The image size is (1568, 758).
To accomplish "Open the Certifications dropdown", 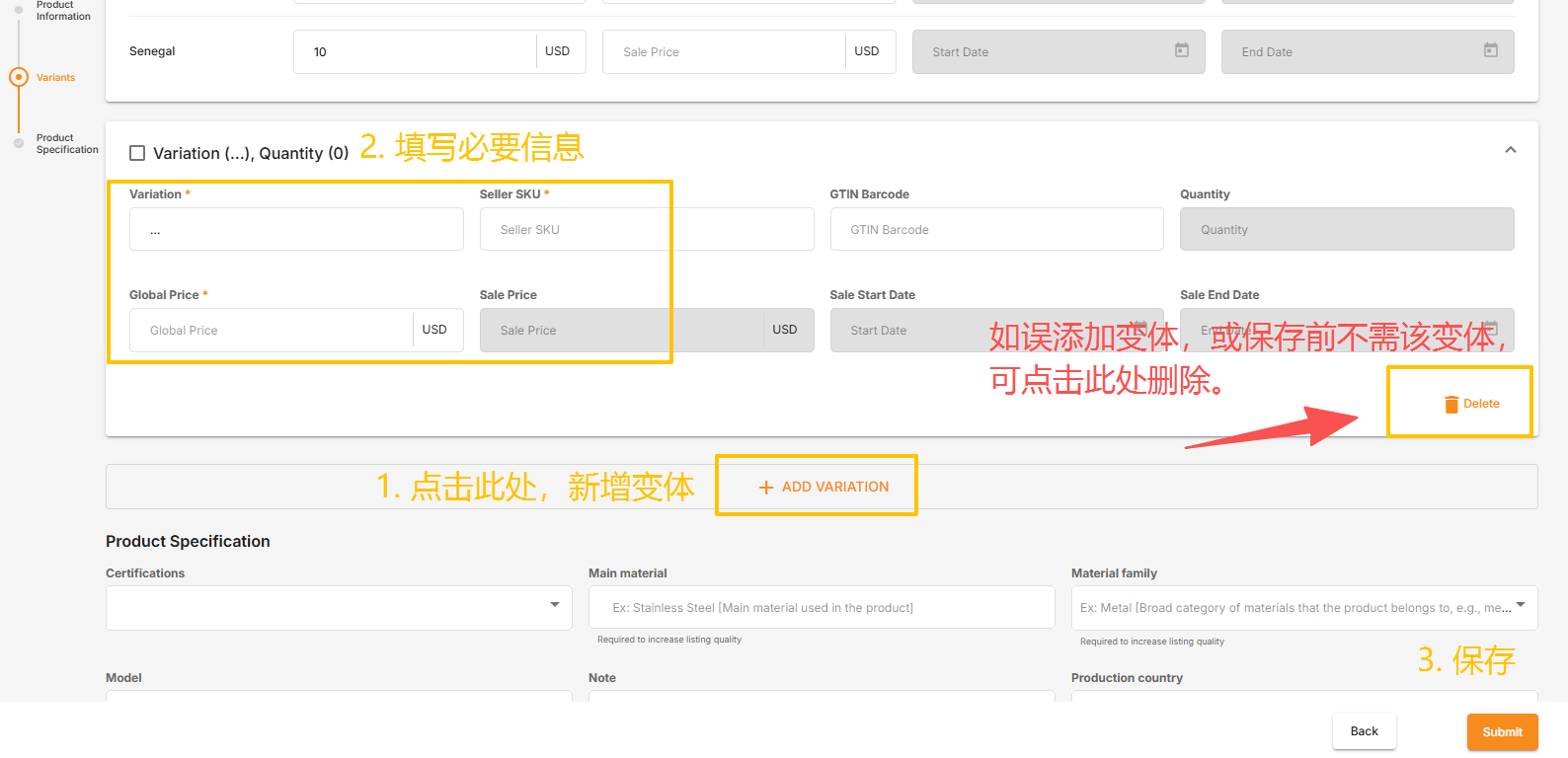I will click(x=339, y=608).
